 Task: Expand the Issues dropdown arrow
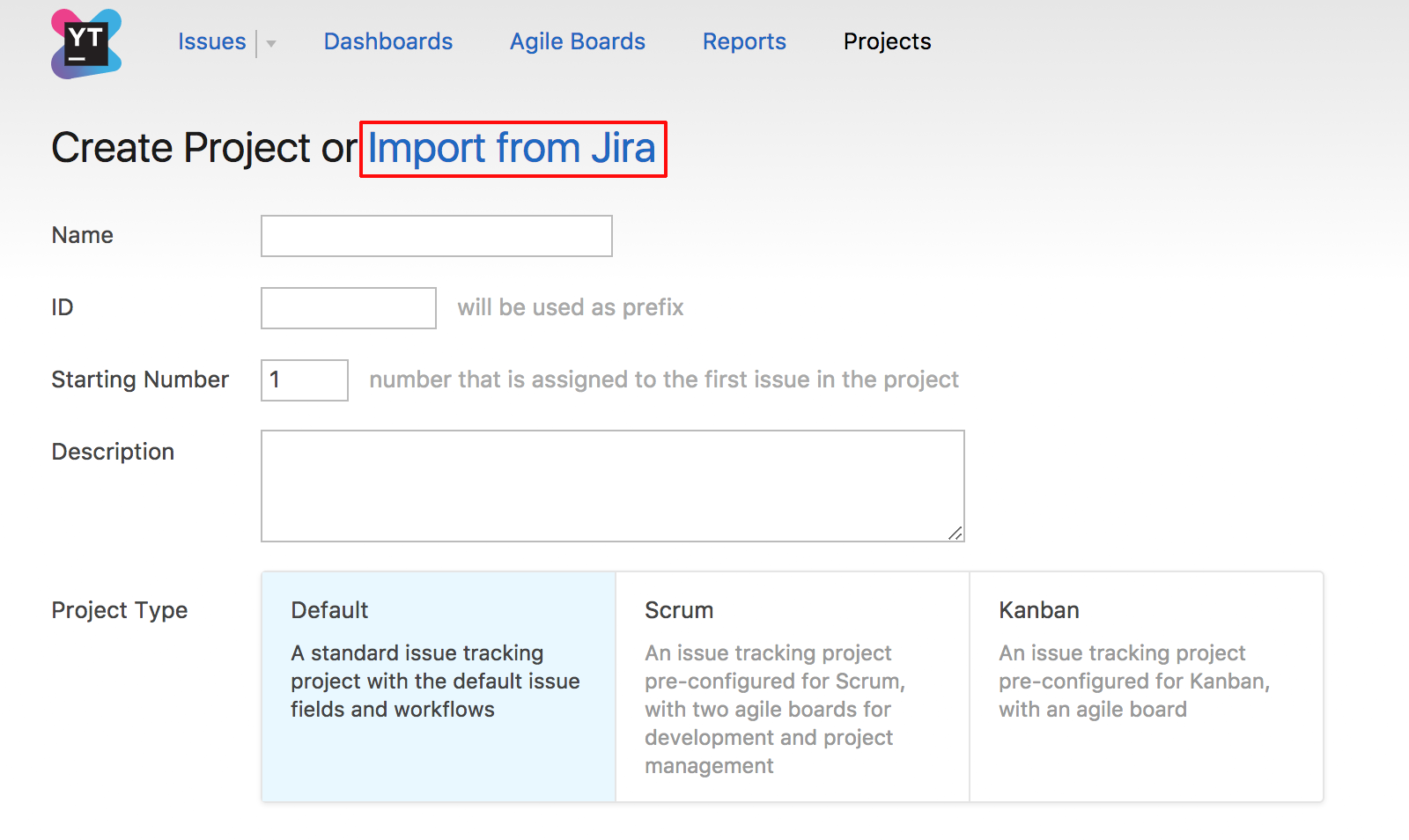[271, 43]
